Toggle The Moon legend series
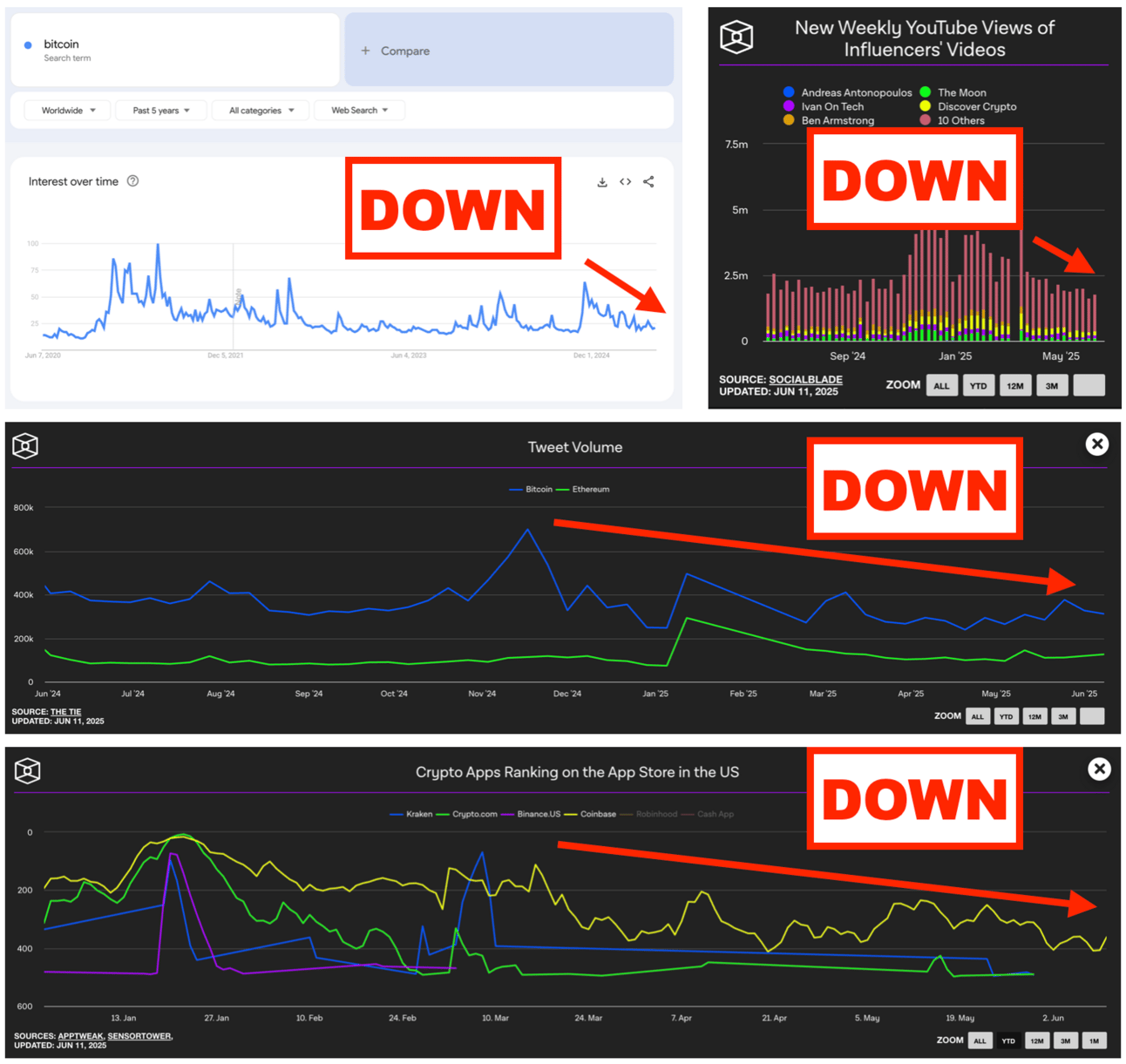Image resolution: width=1126 pixels, height=1064 pixels. point(953,92)
